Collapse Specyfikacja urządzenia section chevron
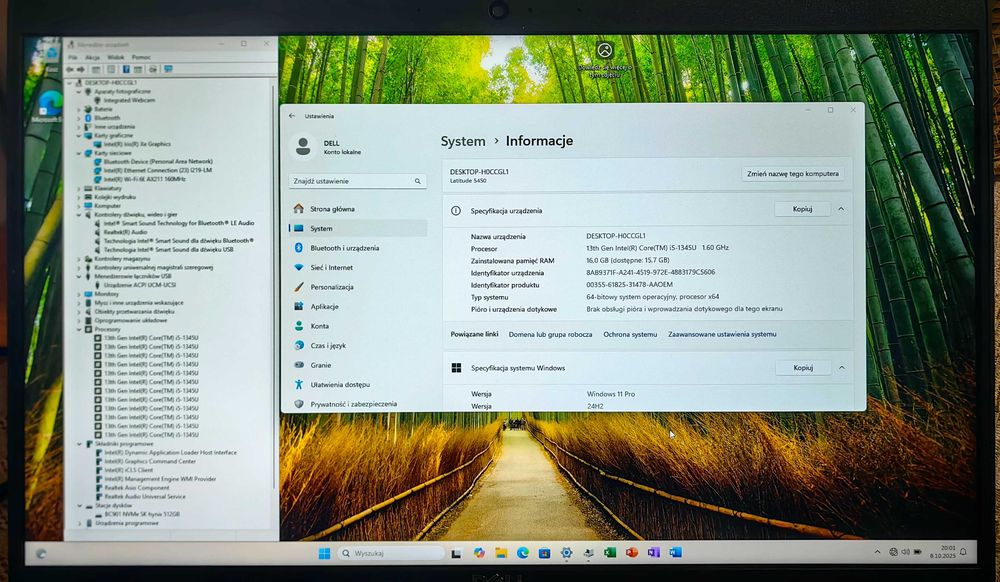The image size is (1000, 582). tap(841, 209)
